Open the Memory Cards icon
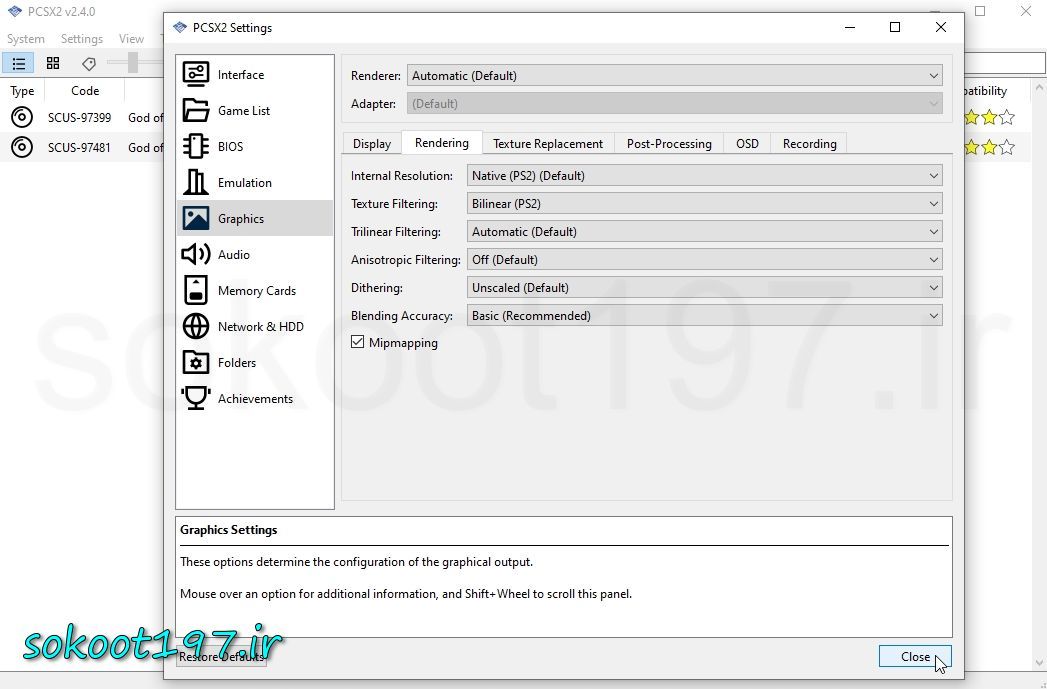1047x689 pixels. pyautogui.click(x=196, y=291)
